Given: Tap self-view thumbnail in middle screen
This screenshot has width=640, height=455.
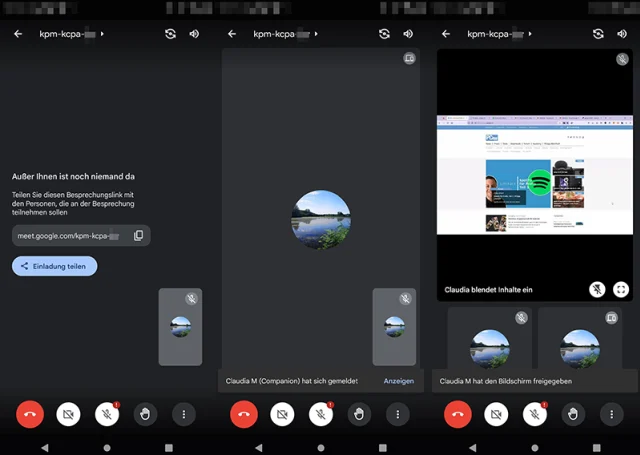Looking at the screenshot, I should point(394,327).
